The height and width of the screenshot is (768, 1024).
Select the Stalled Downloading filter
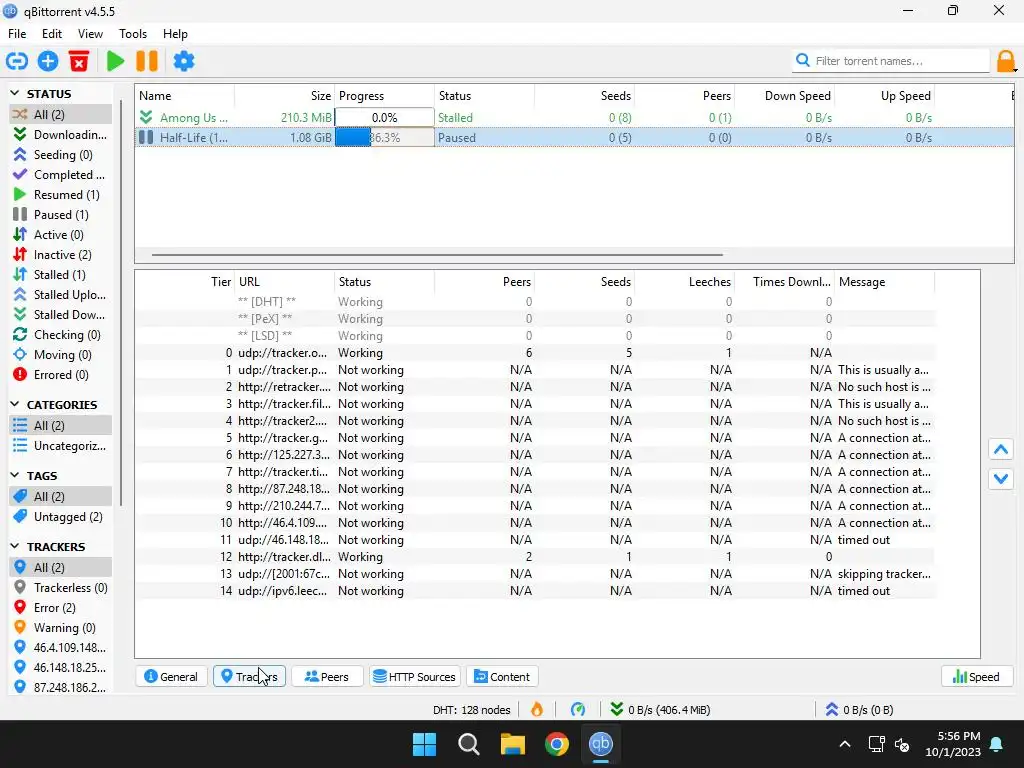(61, 315)
